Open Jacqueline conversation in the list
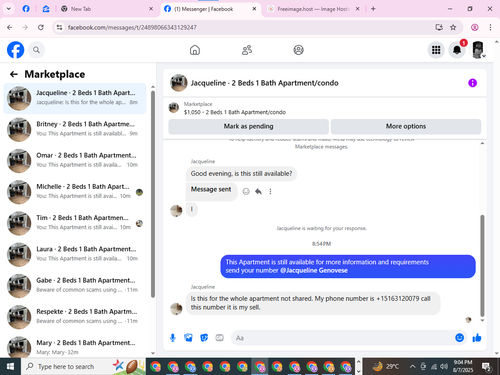Viewport: 500px width, 375px height. coord(75,98)
